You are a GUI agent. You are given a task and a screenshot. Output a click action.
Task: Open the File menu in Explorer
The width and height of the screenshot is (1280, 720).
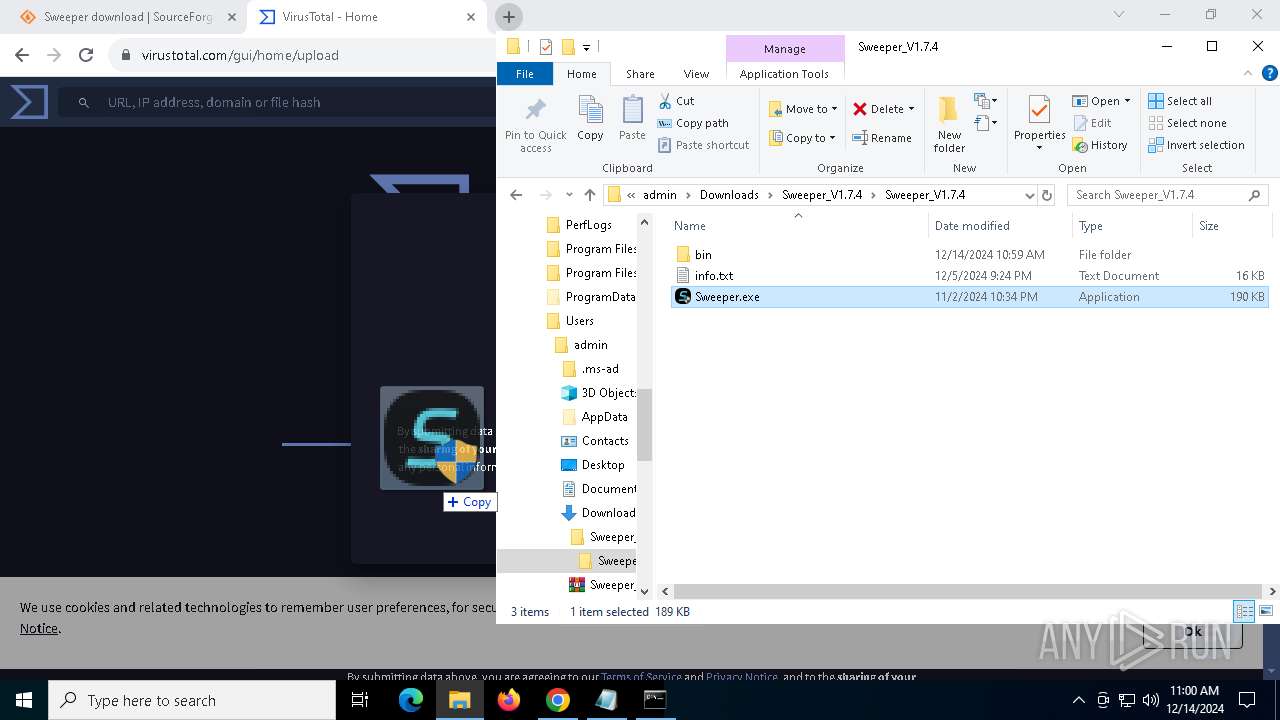click(x=525, y=74)
